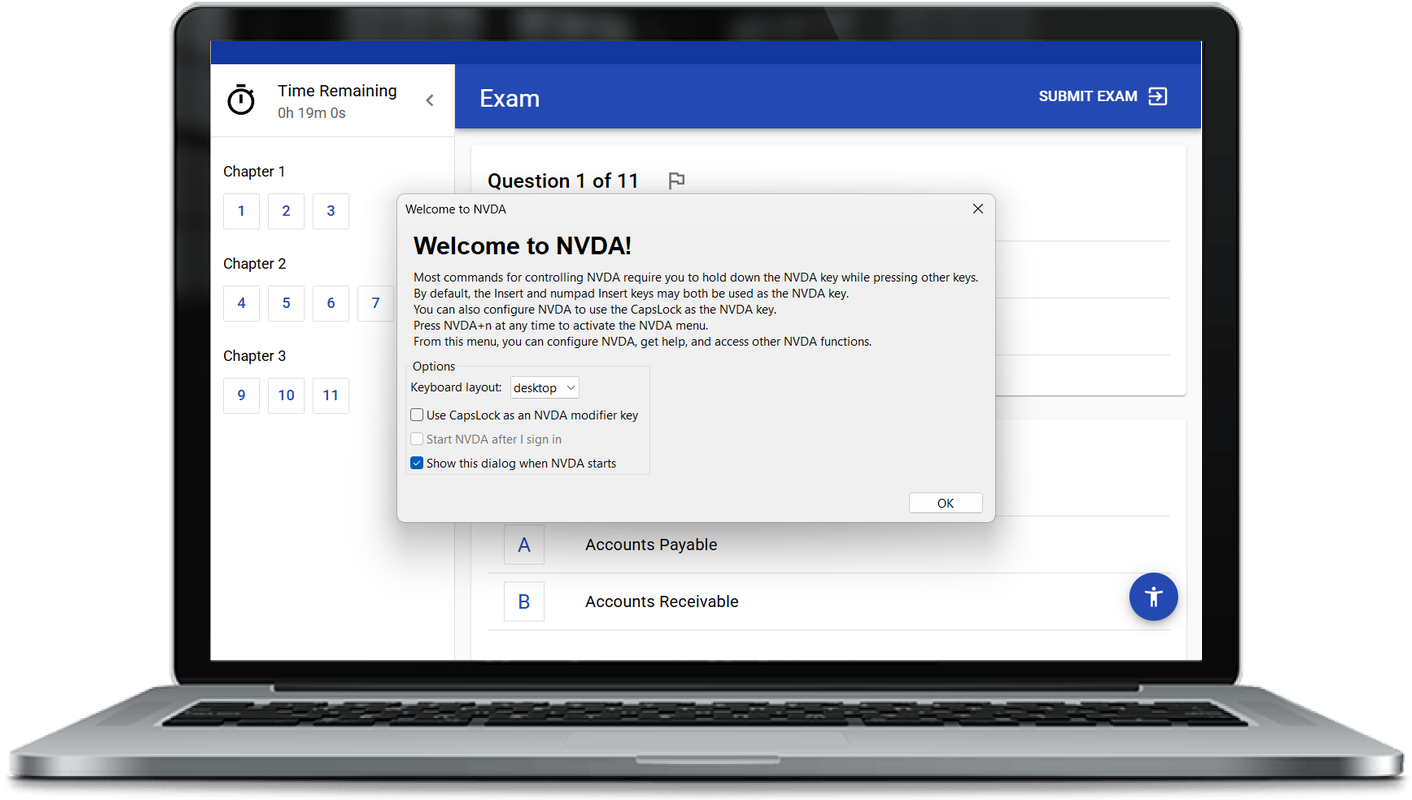Open question 9 in Chapter 3

pos(241,395)
